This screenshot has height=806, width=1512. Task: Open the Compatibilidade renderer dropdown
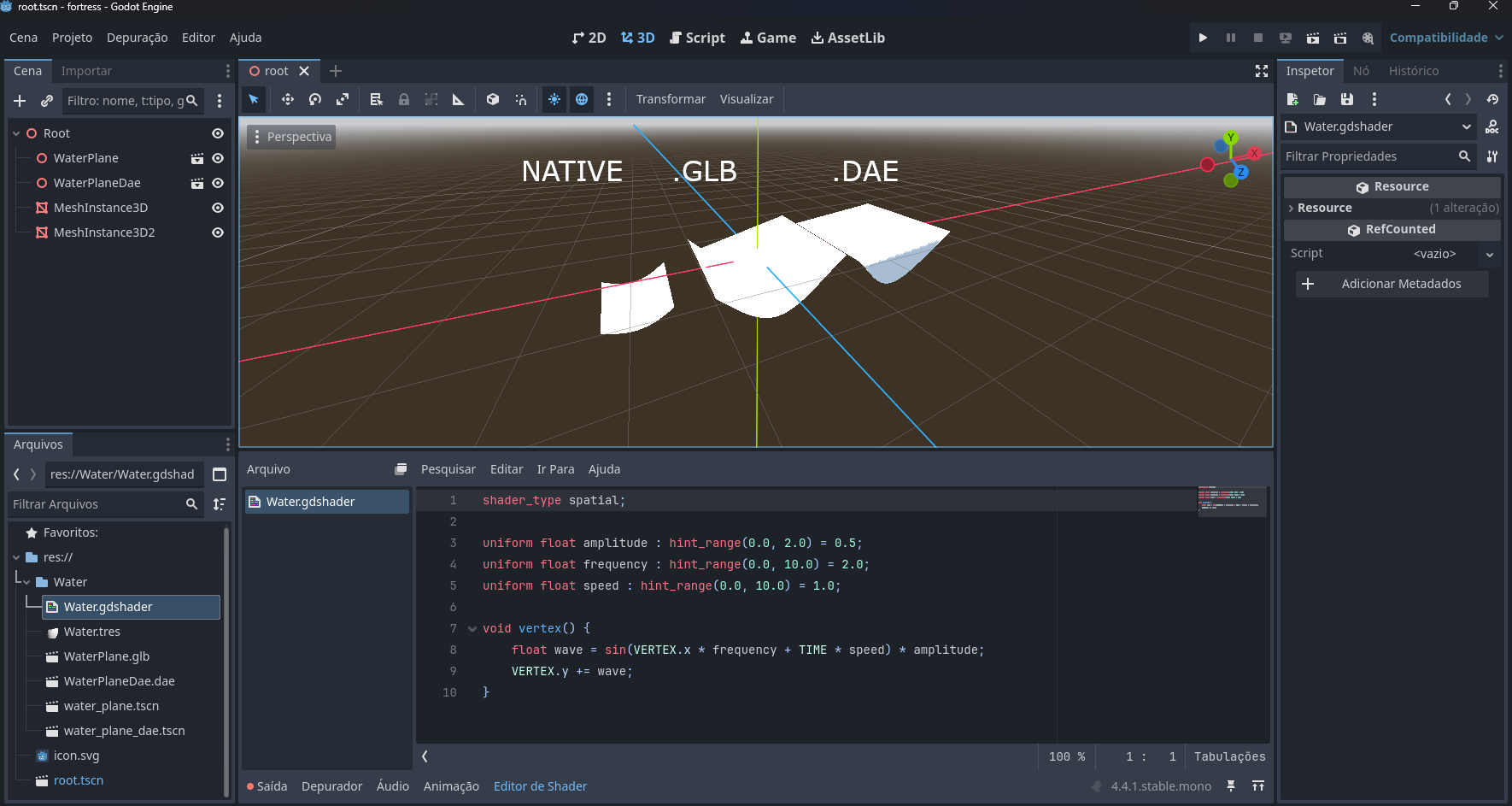[1445, 38]
